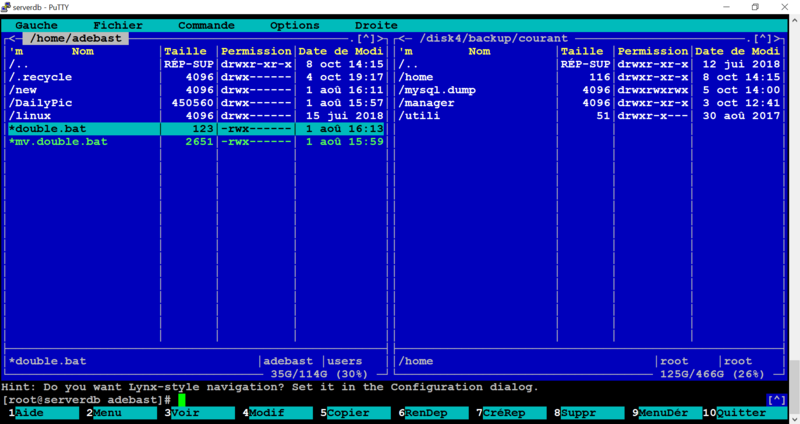The height and width of the screenshot is (424, 800).
Task: Sort right panel by Taille column
Action: pyautogui.click(x=582, y=51)
